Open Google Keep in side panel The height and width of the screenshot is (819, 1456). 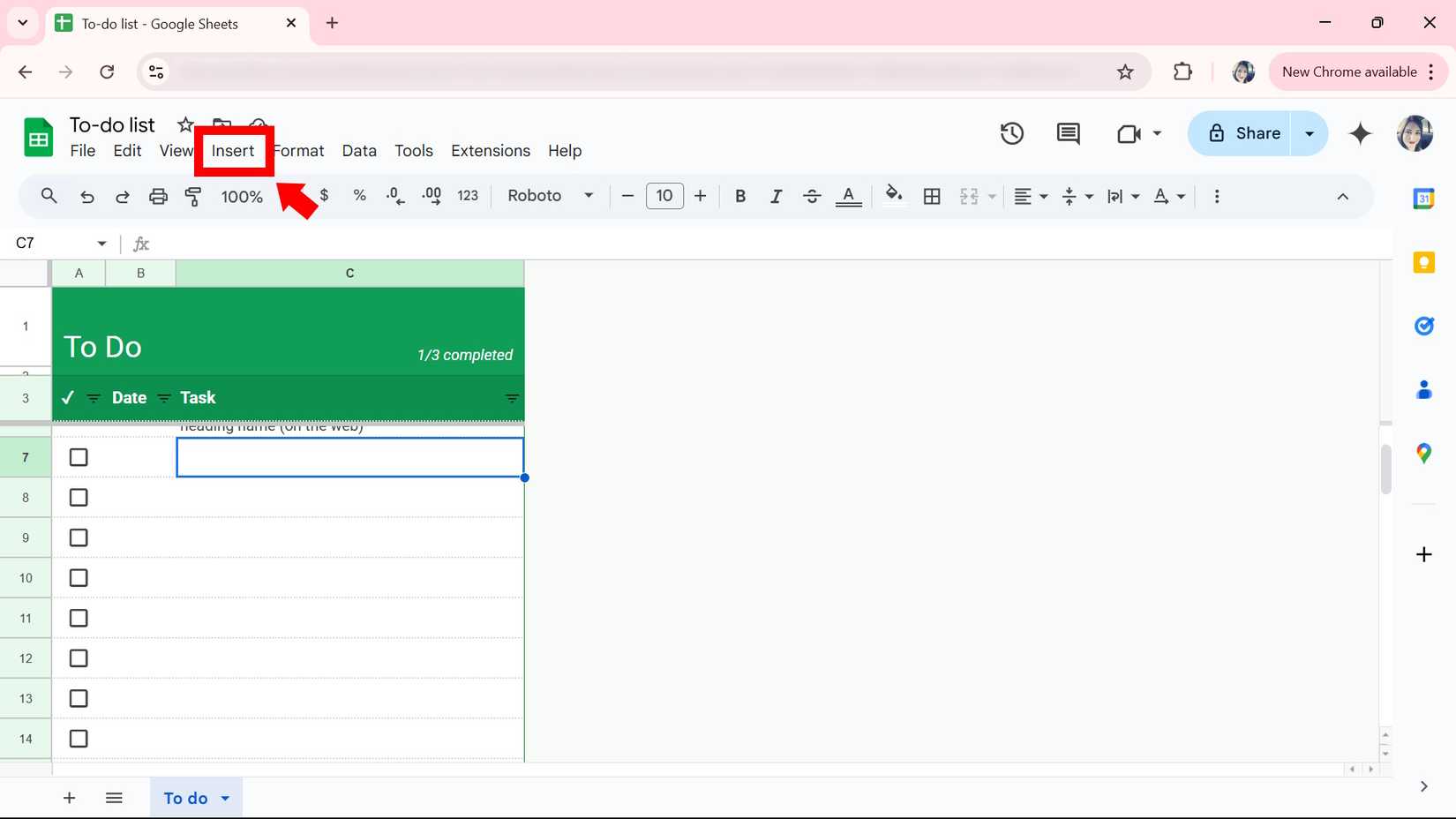pos(1423,262)
